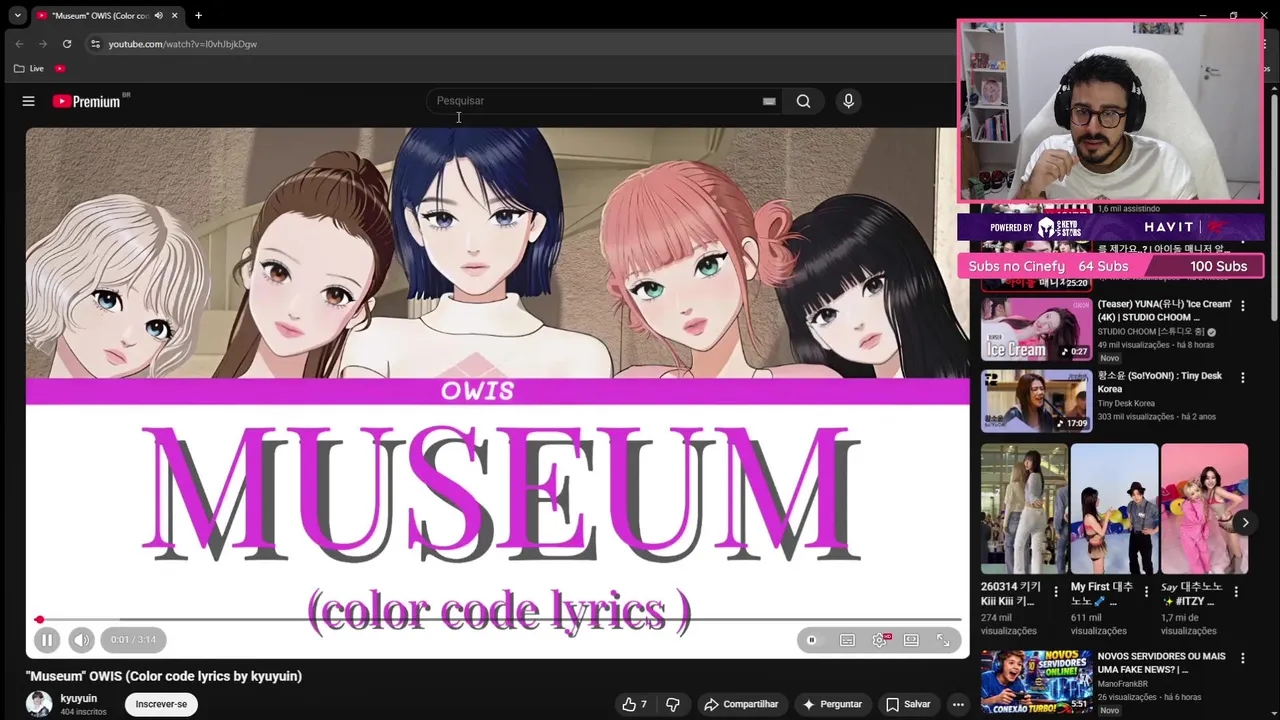
Task: Click the Perguntar ask button
Action: [x=832, y=704]
